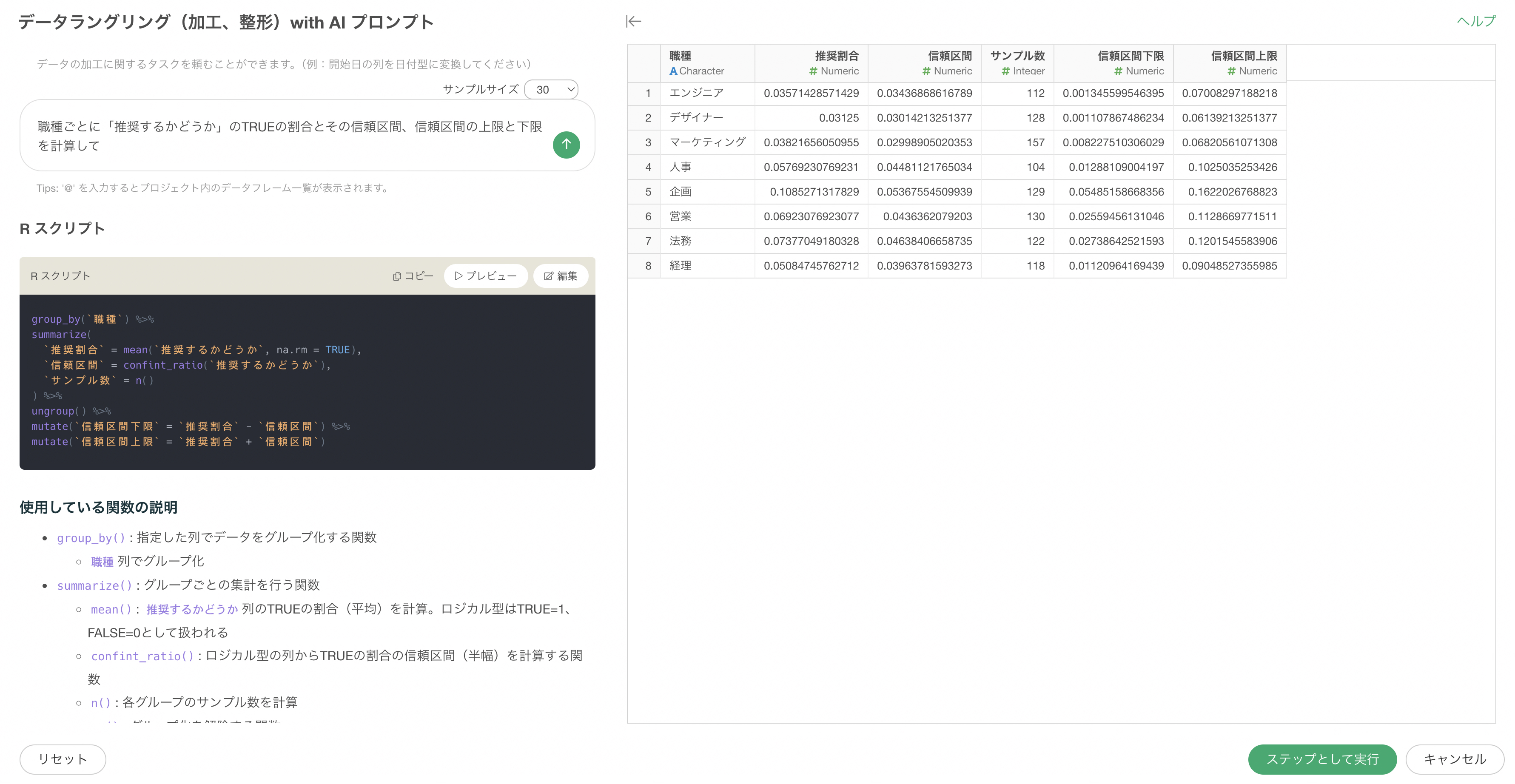Image resolution: width=1515 pixels, height=784 pixels.
Task: Click the Character type icon under 職種
Action: click(x=673, y=71)
